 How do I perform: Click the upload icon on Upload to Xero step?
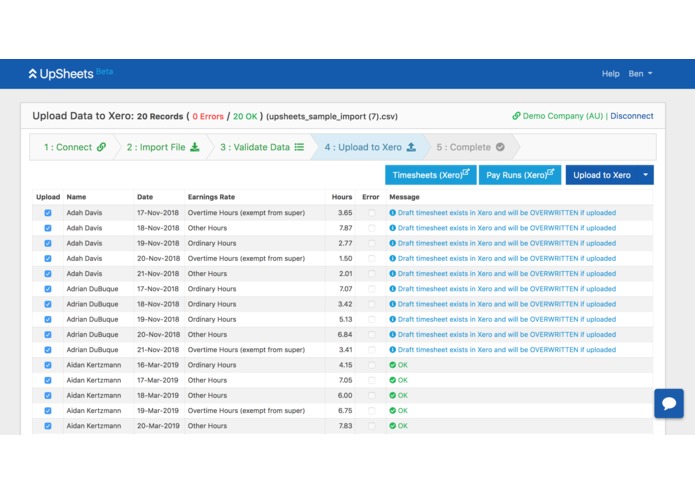411,147
